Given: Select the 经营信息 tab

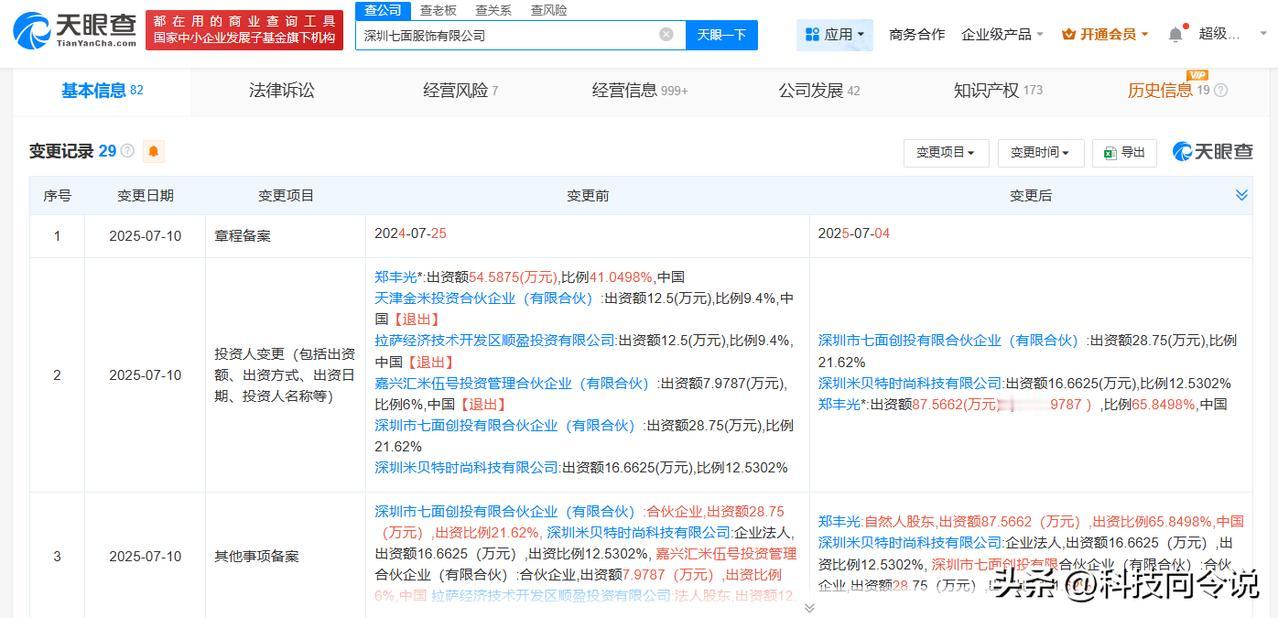Looking at the screenshot, I should (x=640, y=91).
